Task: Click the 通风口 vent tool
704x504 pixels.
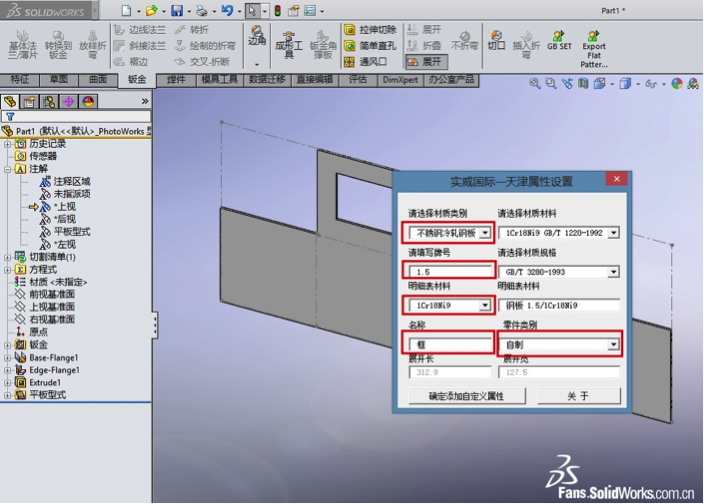Action: pos(371,61)
